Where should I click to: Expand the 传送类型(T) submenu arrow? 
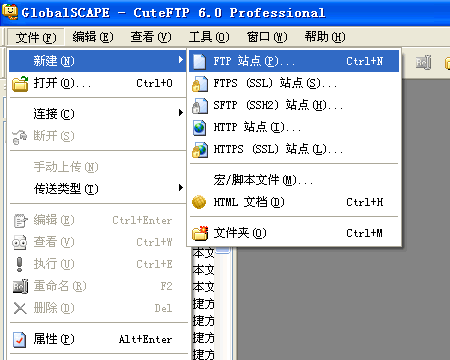(180, 188)
